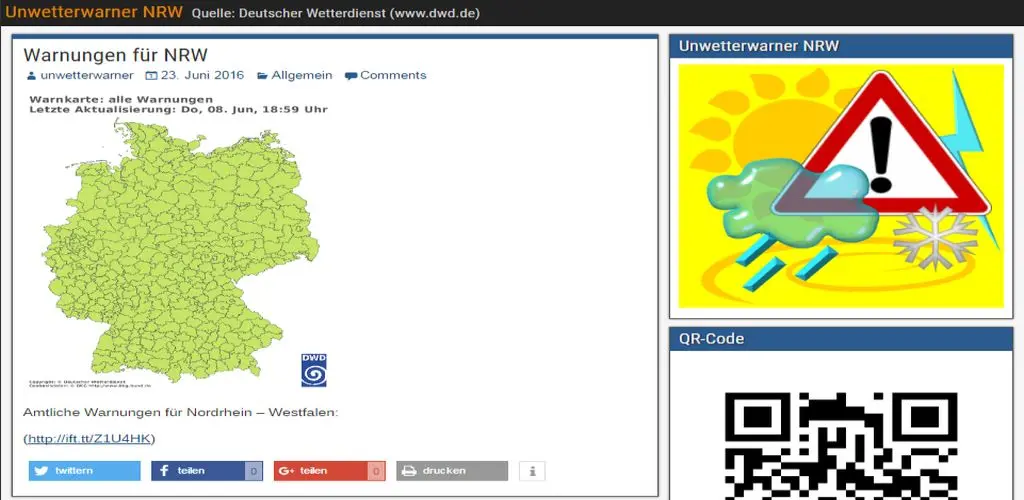Follow the http://ift.tt/Z1U4HK link
This screenshot has width=1024, height=500.
[89, 439]
